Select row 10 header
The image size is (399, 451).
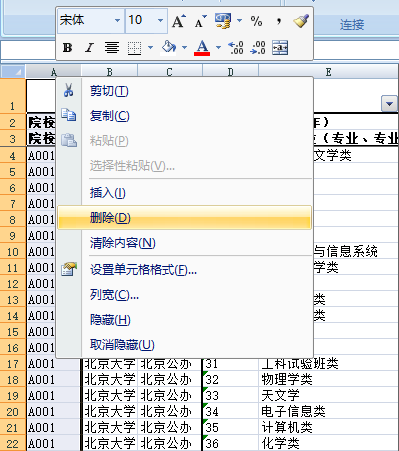click(13, 251)
